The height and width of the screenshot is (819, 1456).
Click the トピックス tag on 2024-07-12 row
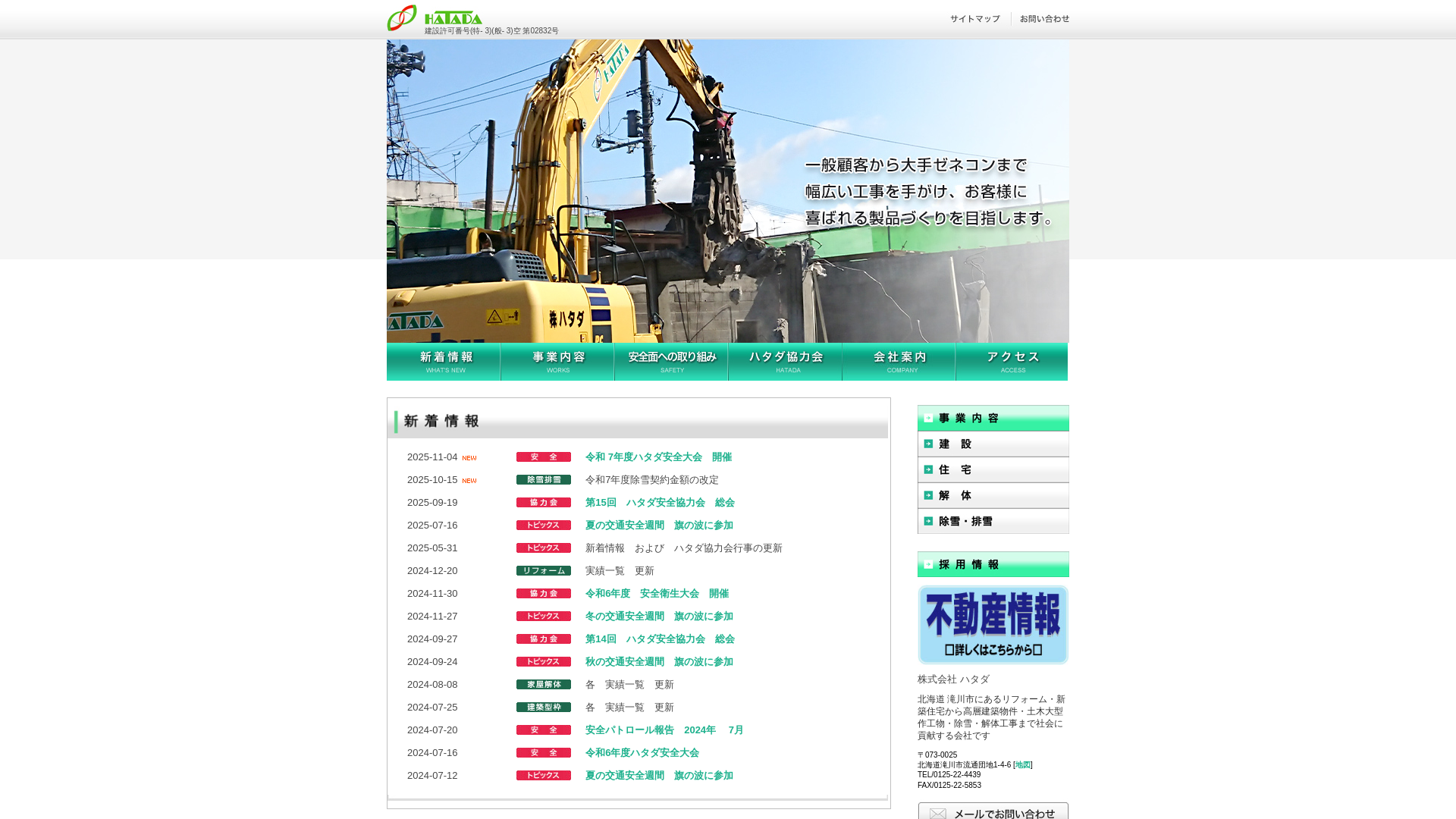[544, 776]
